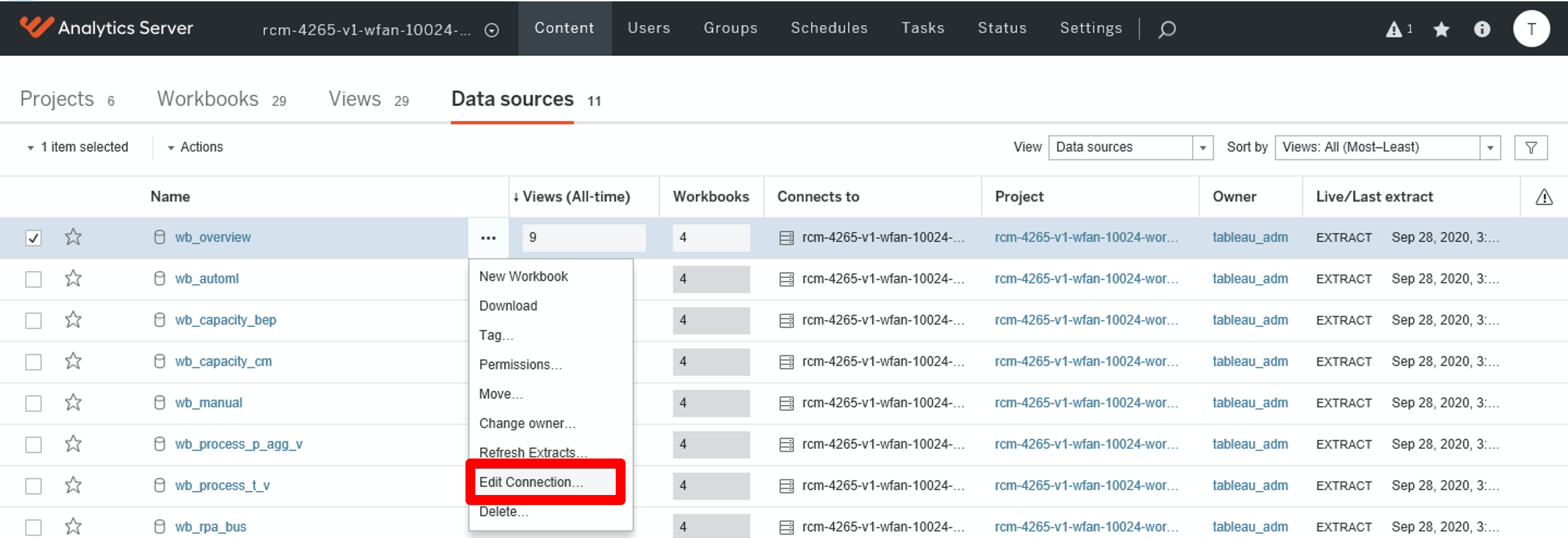
Task: Click the database table icon in wb_overview row
Action: [786, 238]
